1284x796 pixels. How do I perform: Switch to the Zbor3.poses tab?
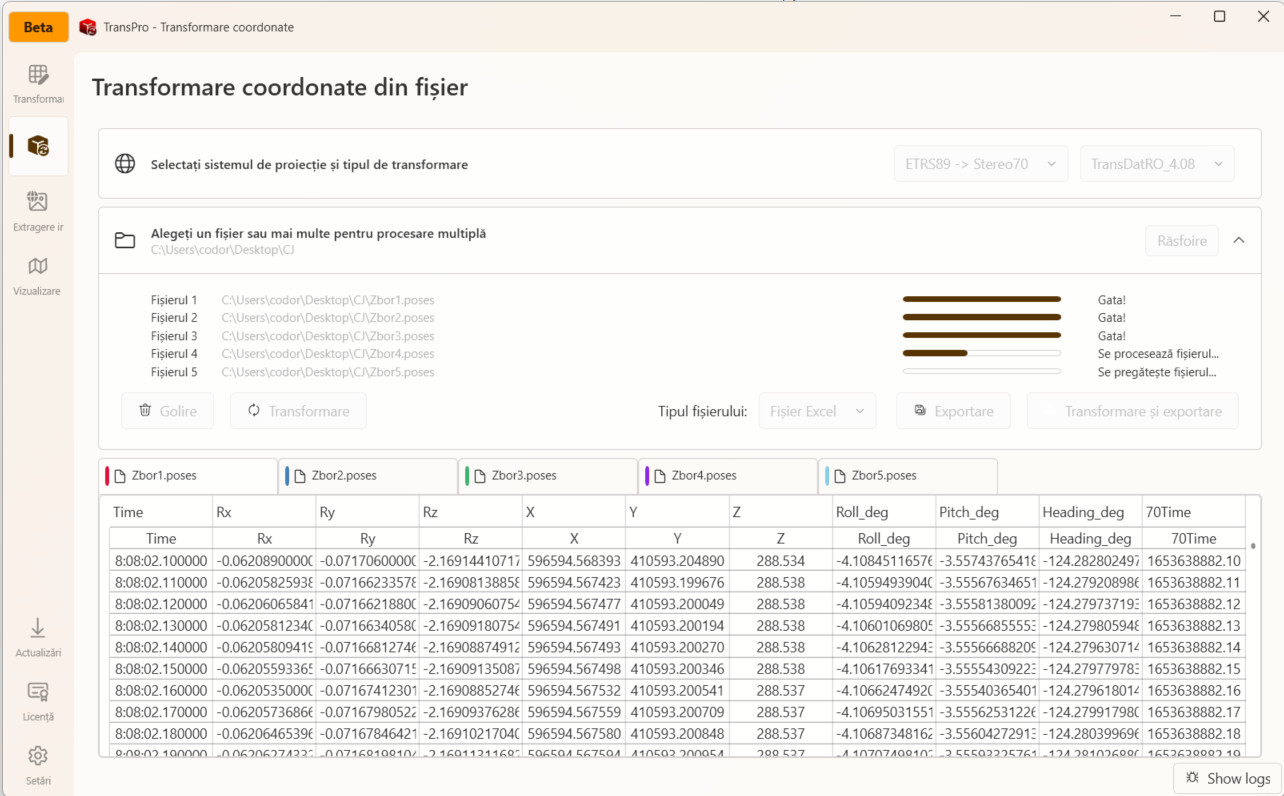coord(548,475)
